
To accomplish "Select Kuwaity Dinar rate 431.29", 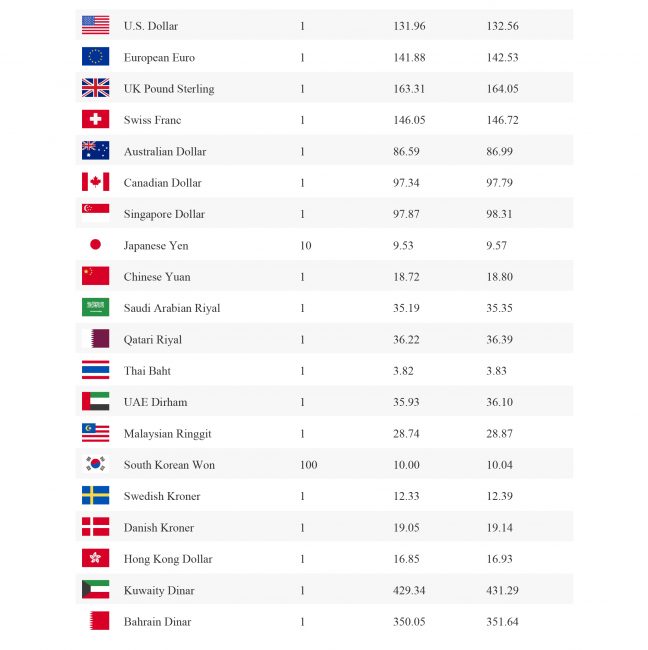I will (x=502, y=591).
